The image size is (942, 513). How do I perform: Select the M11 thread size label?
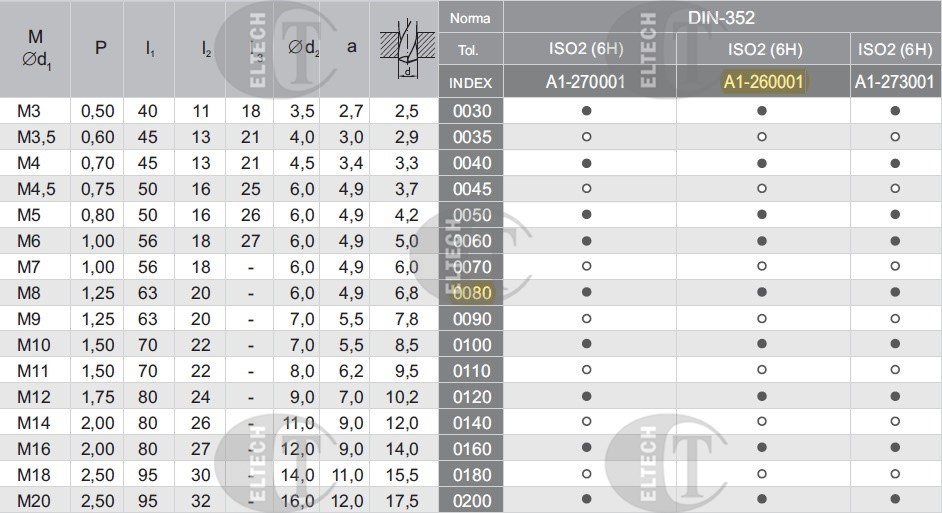(33, 371)
